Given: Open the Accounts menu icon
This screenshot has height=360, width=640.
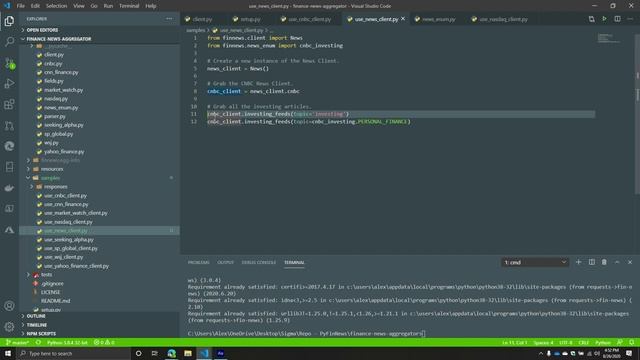Looking at the screenshot, I should [9, 306].
